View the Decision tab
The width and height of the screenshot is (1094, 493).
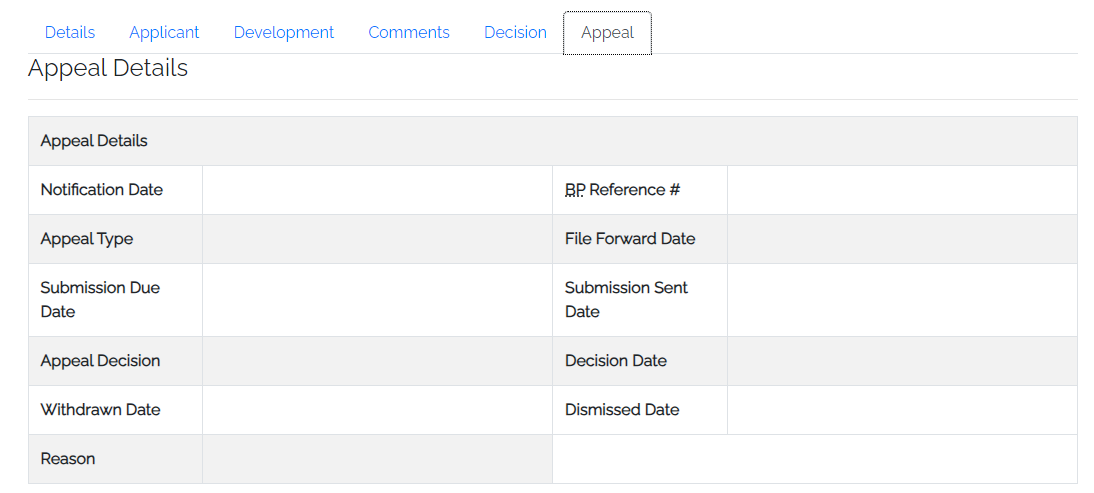(515, 33)
